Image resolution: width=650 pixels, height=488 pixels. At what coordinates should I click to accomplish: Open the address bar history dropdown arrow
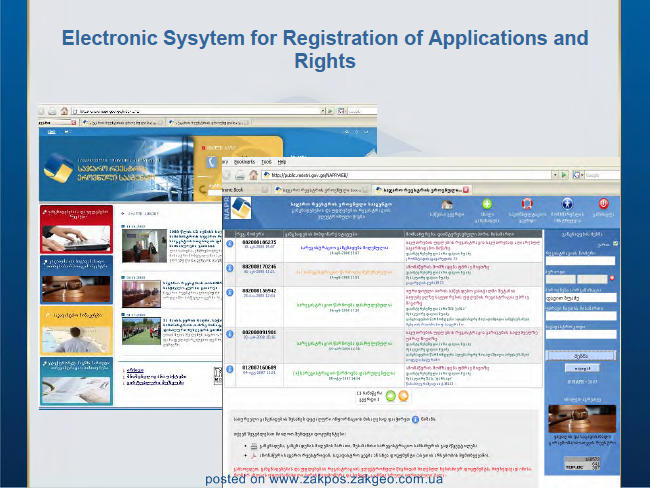click(555, 175)
